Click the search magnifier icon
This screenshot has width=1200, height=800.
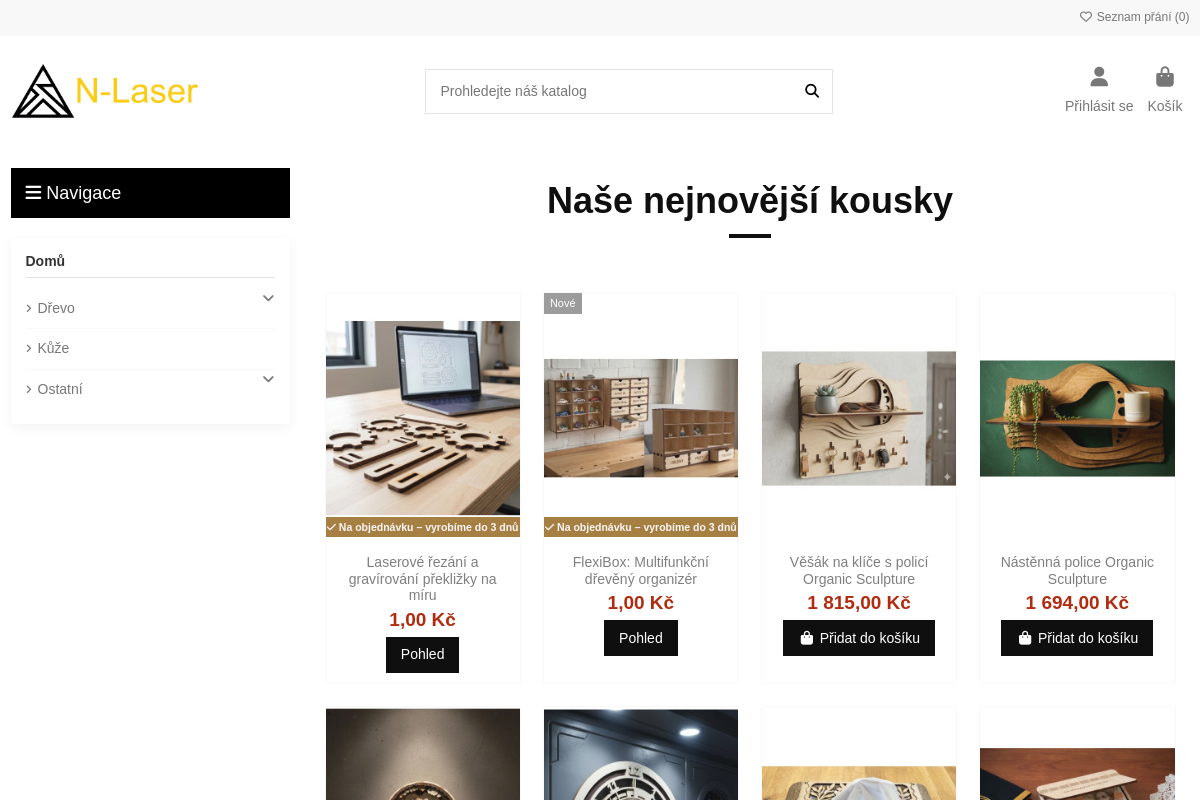[x=812, y=91]
